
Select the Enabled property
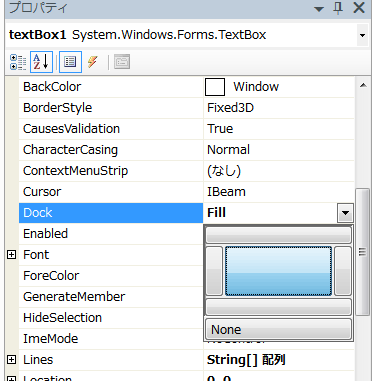(111, 234)
